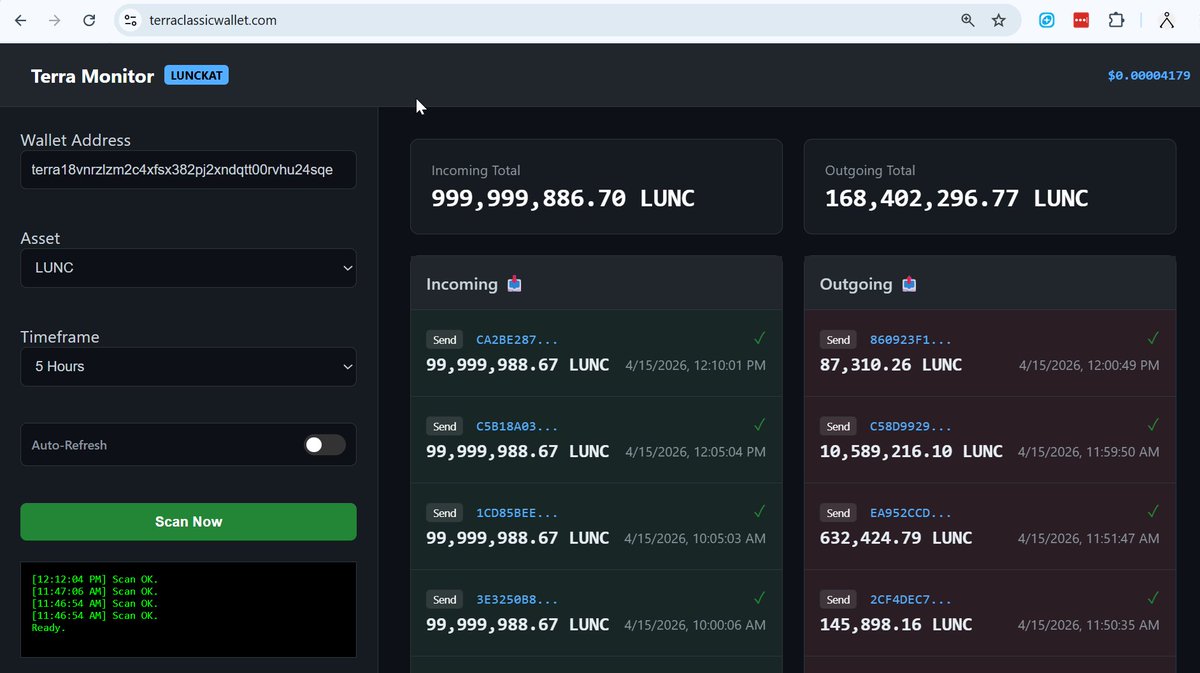Click the [12:12:04 PM] Scan OK log line

point(95,579)
